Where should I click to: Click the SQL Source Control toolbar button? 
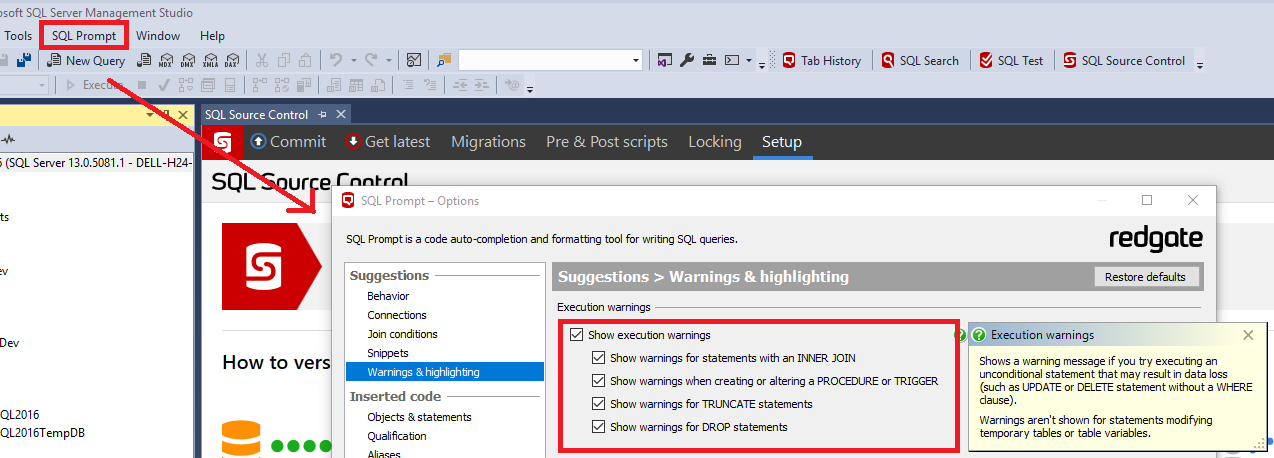(x=1123, y=61)
